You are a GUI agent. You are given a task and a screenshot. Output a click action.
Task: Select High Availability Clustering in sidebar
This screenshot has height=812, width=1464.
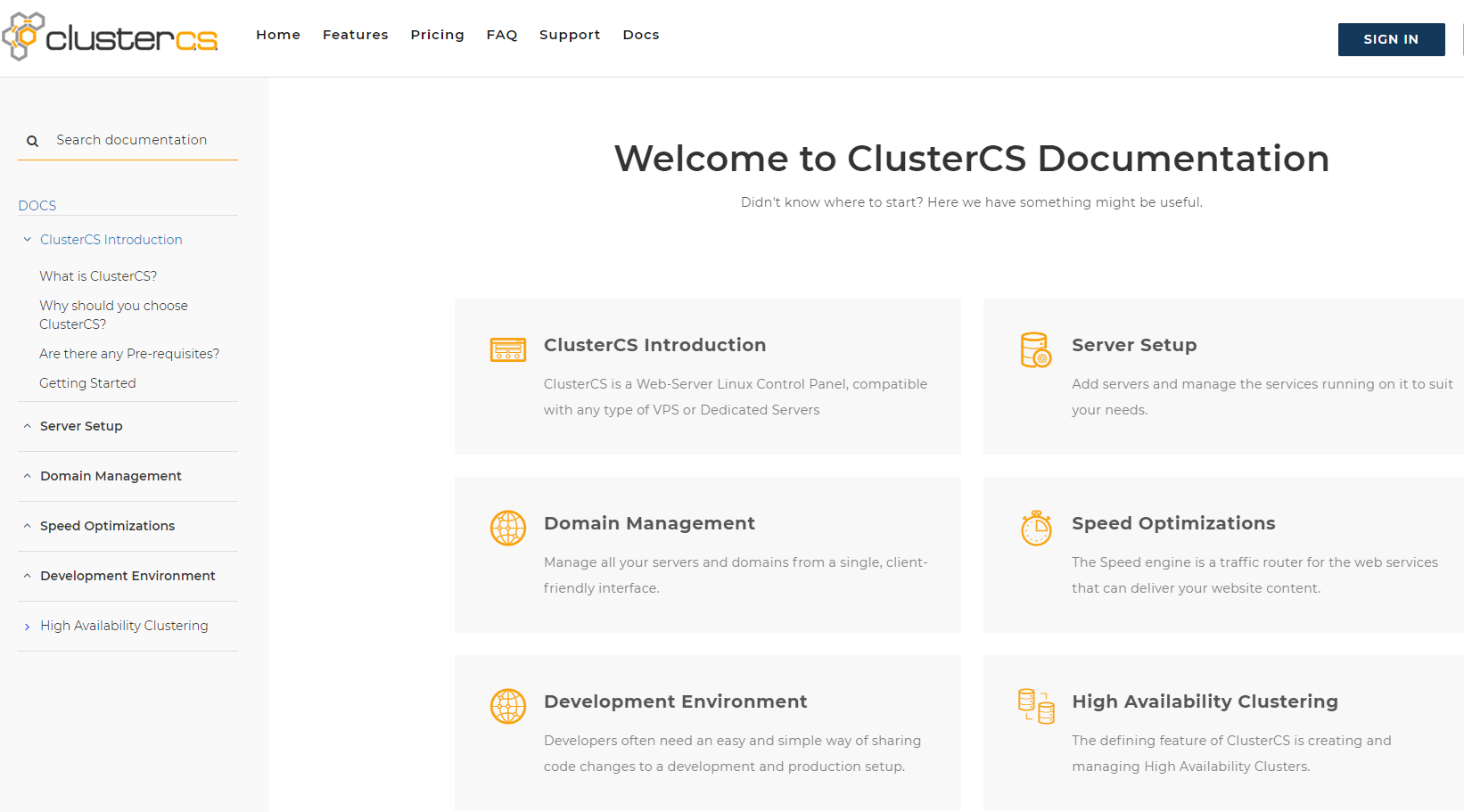click(x=124, y=626)
